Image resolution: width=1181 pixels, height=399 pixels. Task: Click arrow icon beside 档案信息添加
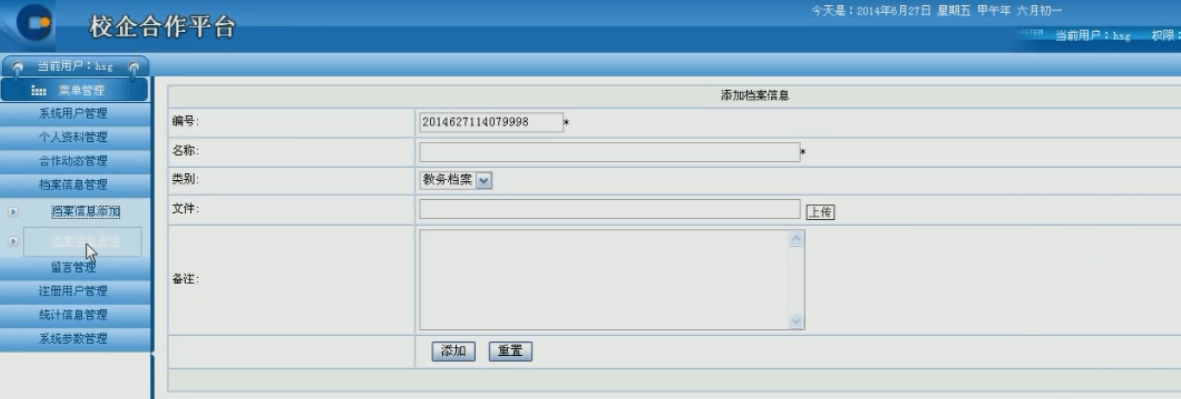point(13,212)
